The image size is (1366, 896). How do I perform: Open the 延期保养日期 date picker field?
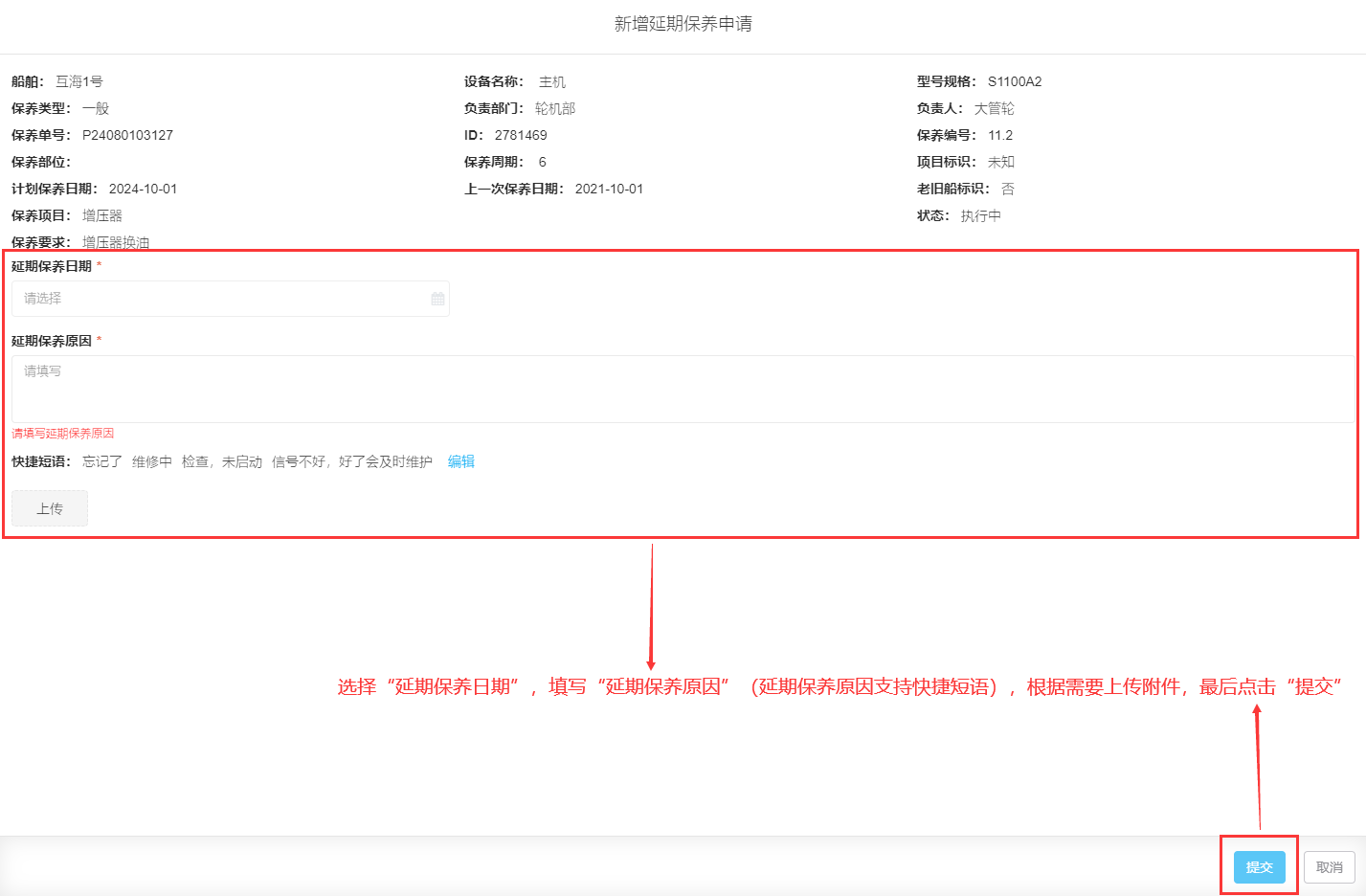tap(231, 299)
